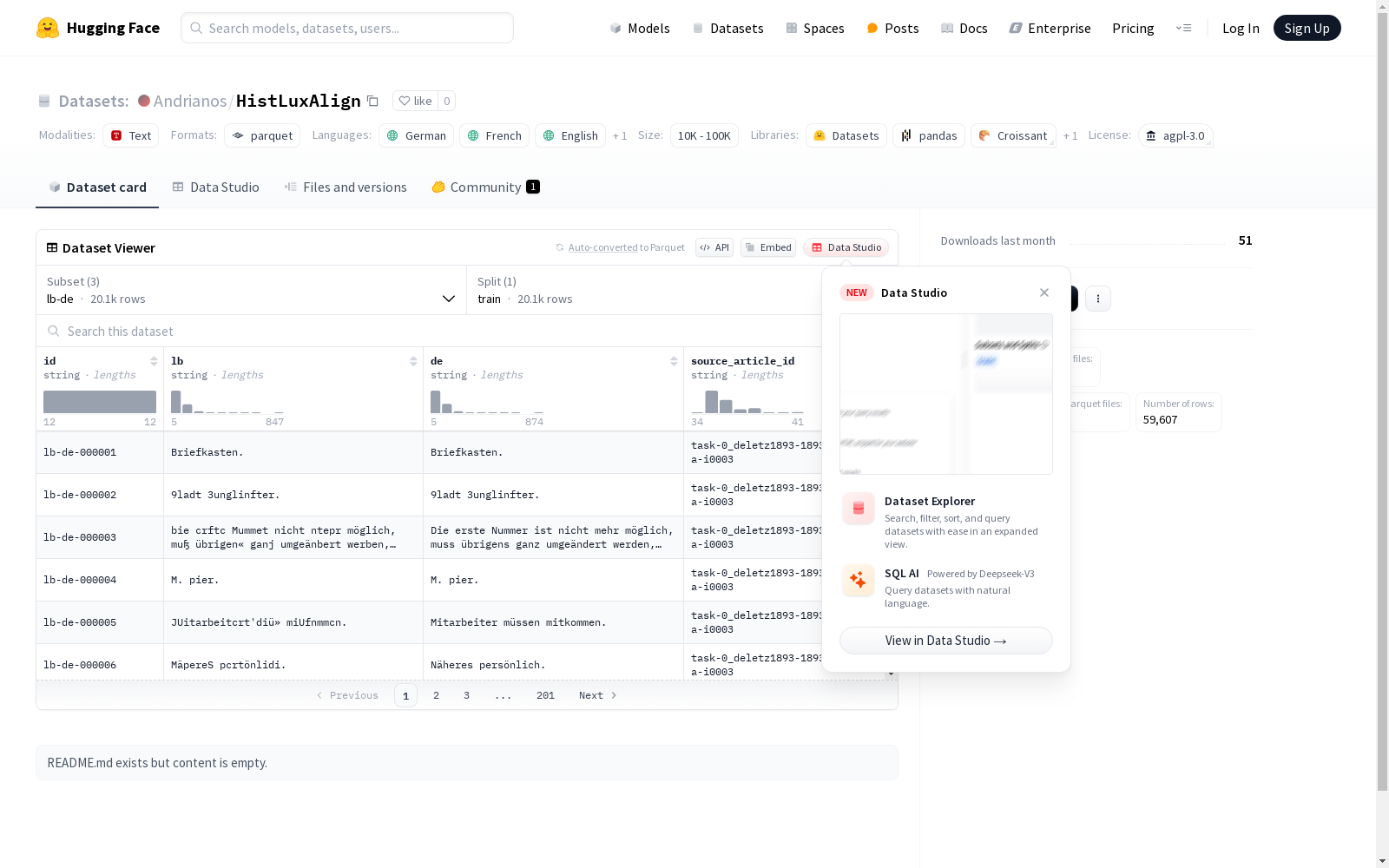Image resolution: width=1389 pixels, height=868 pixels.
Task: Select the Datasets library tag
Action: (846, 135)
